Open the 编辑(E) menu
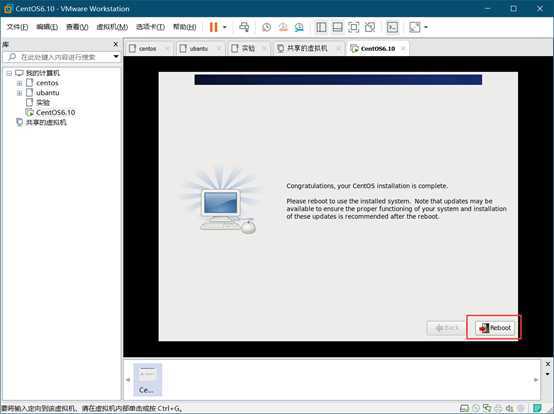The width and height of the screenshot is (554, 414). 47,27
